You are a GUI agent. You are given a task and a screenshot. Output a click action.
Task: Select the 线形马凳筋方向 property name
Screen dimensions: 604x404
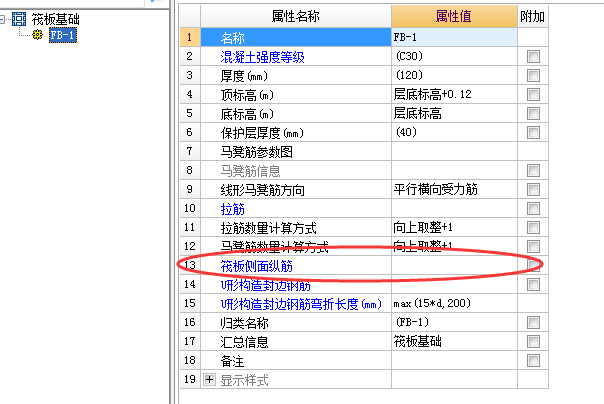pos(262,190)
